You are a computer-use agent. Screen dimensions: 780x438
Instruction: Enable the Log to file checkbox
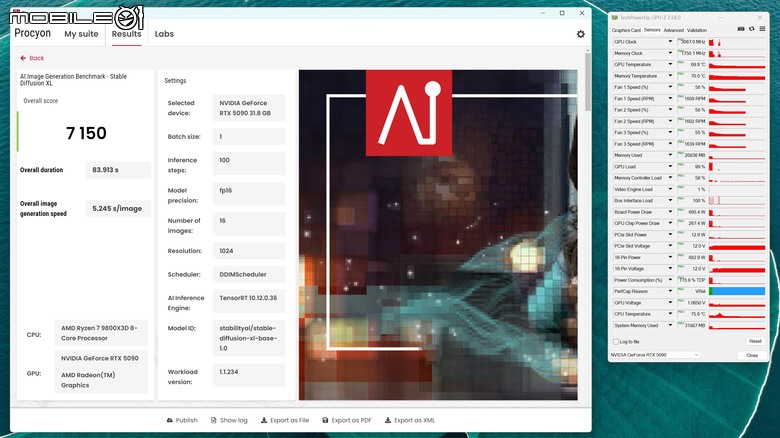[616, 342]
